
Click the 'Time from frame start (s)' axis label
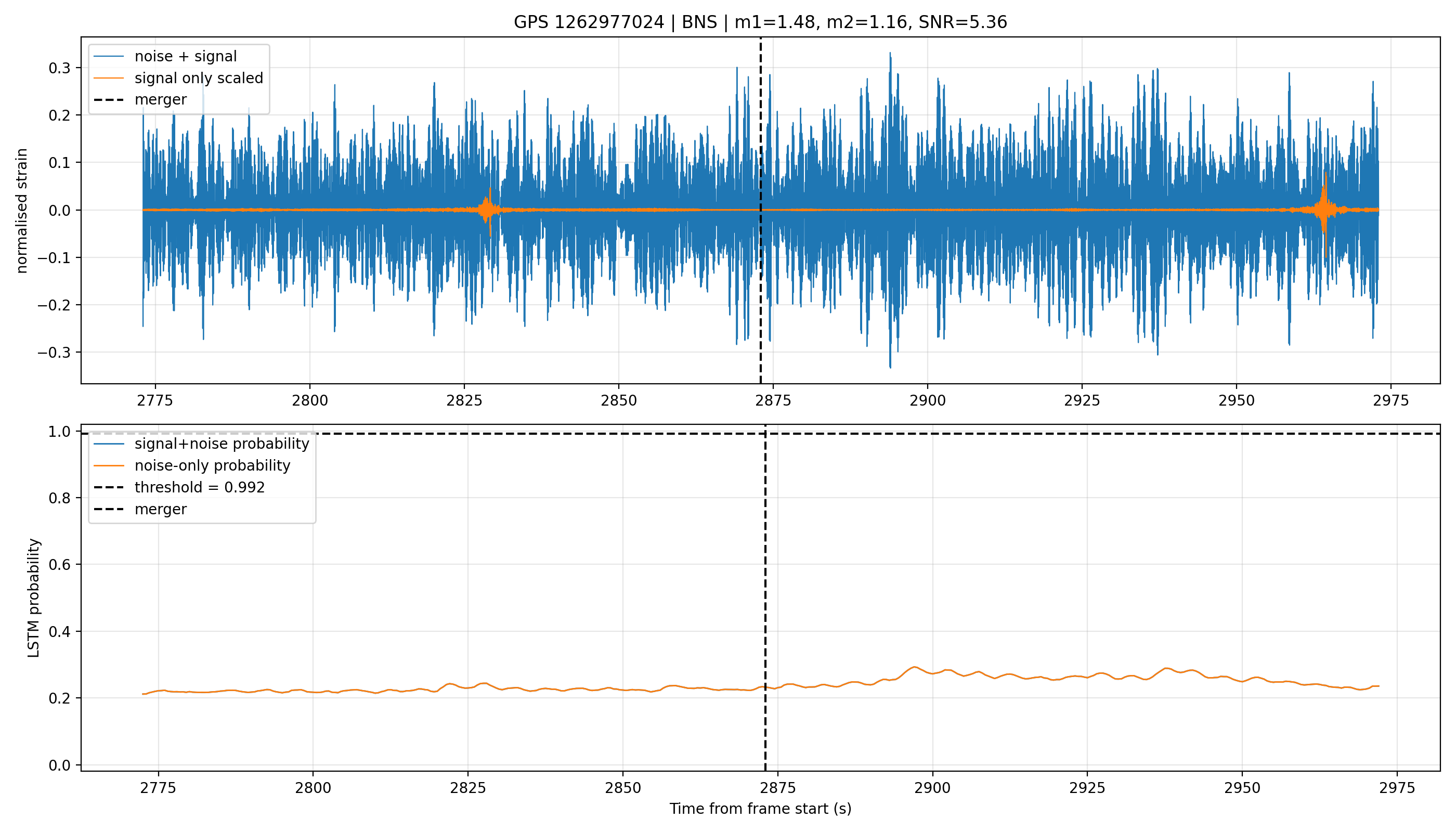pos(760,809)
